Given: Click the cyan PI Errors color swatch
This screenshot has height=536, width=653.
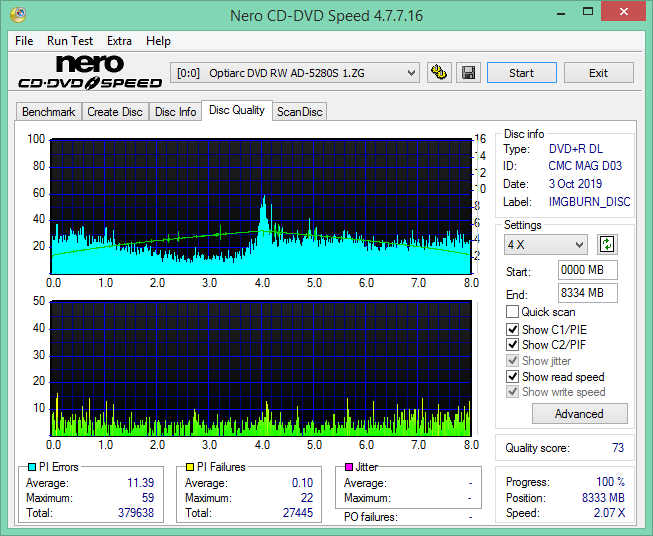Looking at the screenshot, I should click(31, 467).
